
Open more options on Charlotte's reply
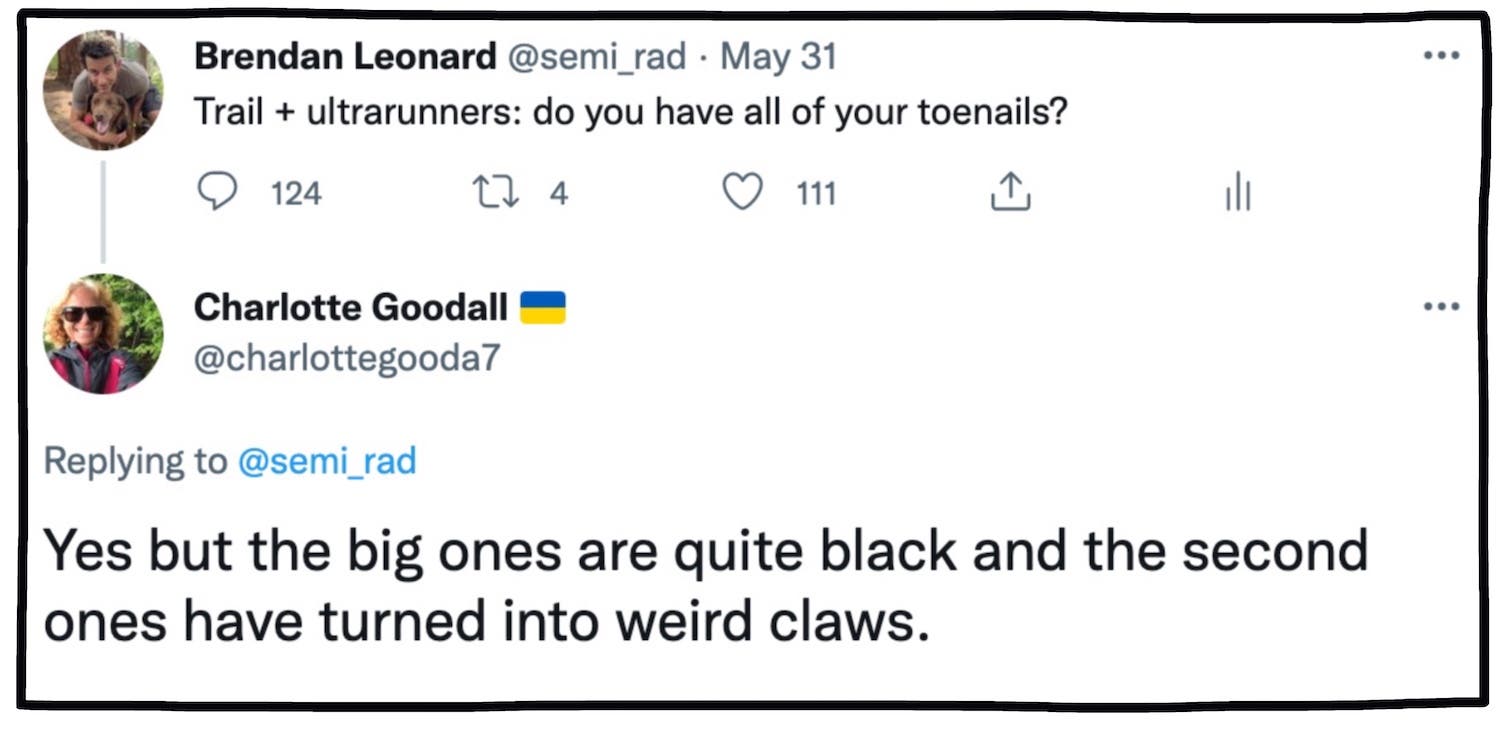(1441, 307)
